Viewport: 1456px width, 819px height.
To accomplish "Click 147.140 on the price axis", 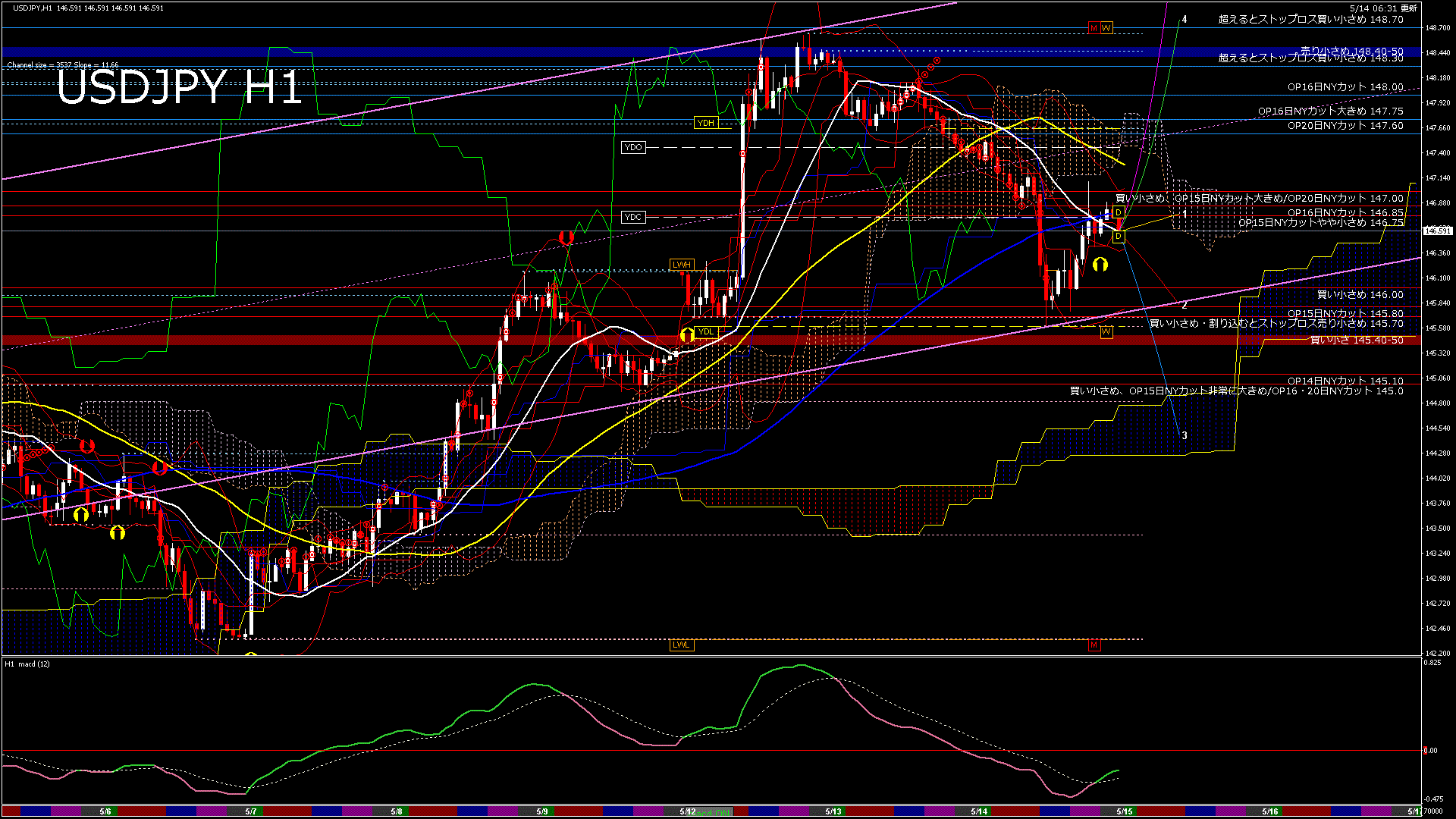I will click(1438, 178).
